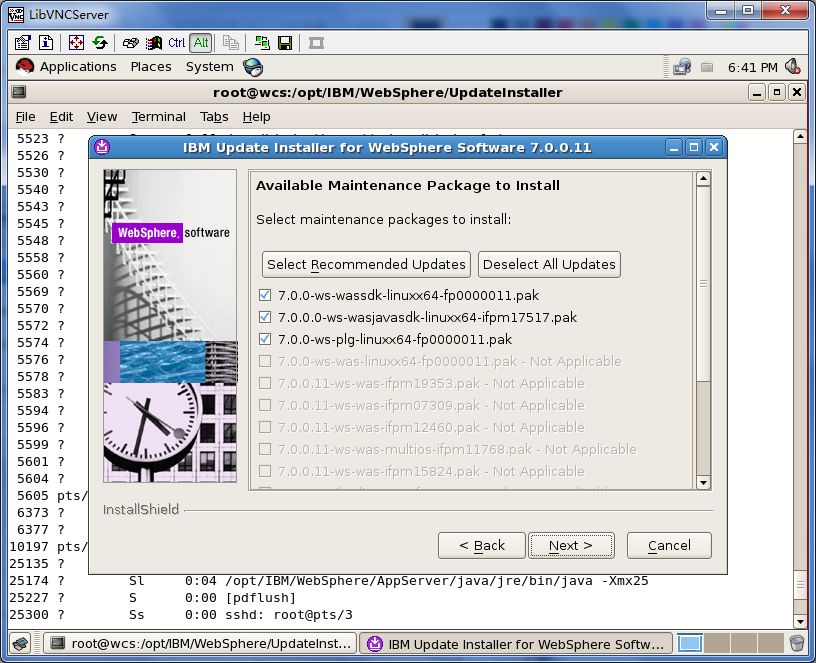Screen dimensions: 816x663
Task: Toggle full screen mode in VNC toolbar
Action: point(76,43)
